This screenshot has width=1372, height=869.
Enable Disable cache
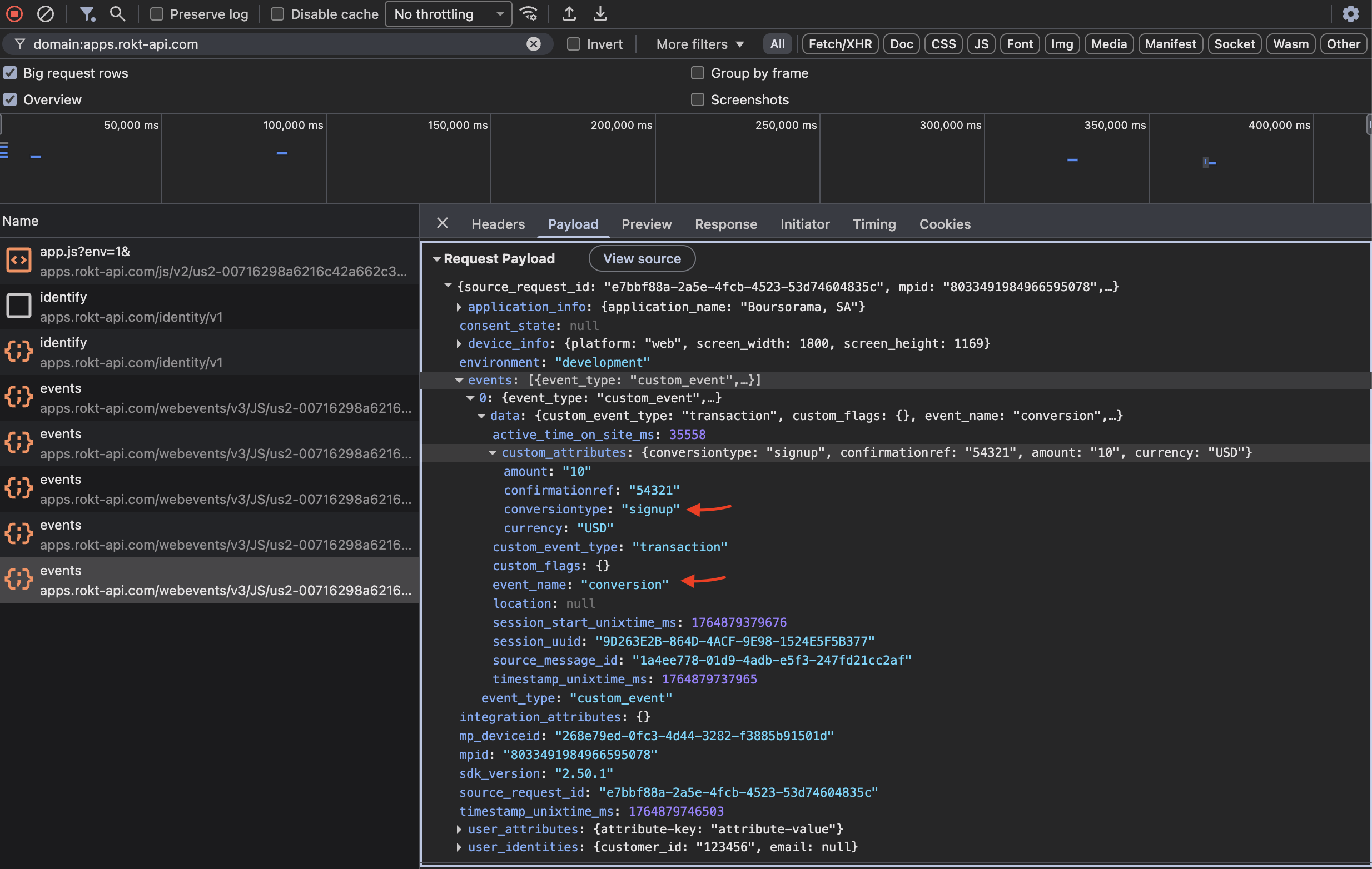[x=277, y=14]
